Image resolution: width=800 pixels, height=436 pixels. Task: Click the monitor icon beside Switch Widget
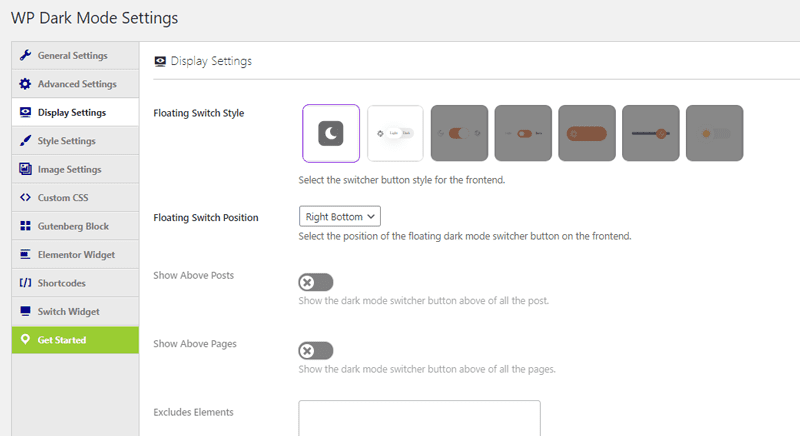tap(25, 312)
